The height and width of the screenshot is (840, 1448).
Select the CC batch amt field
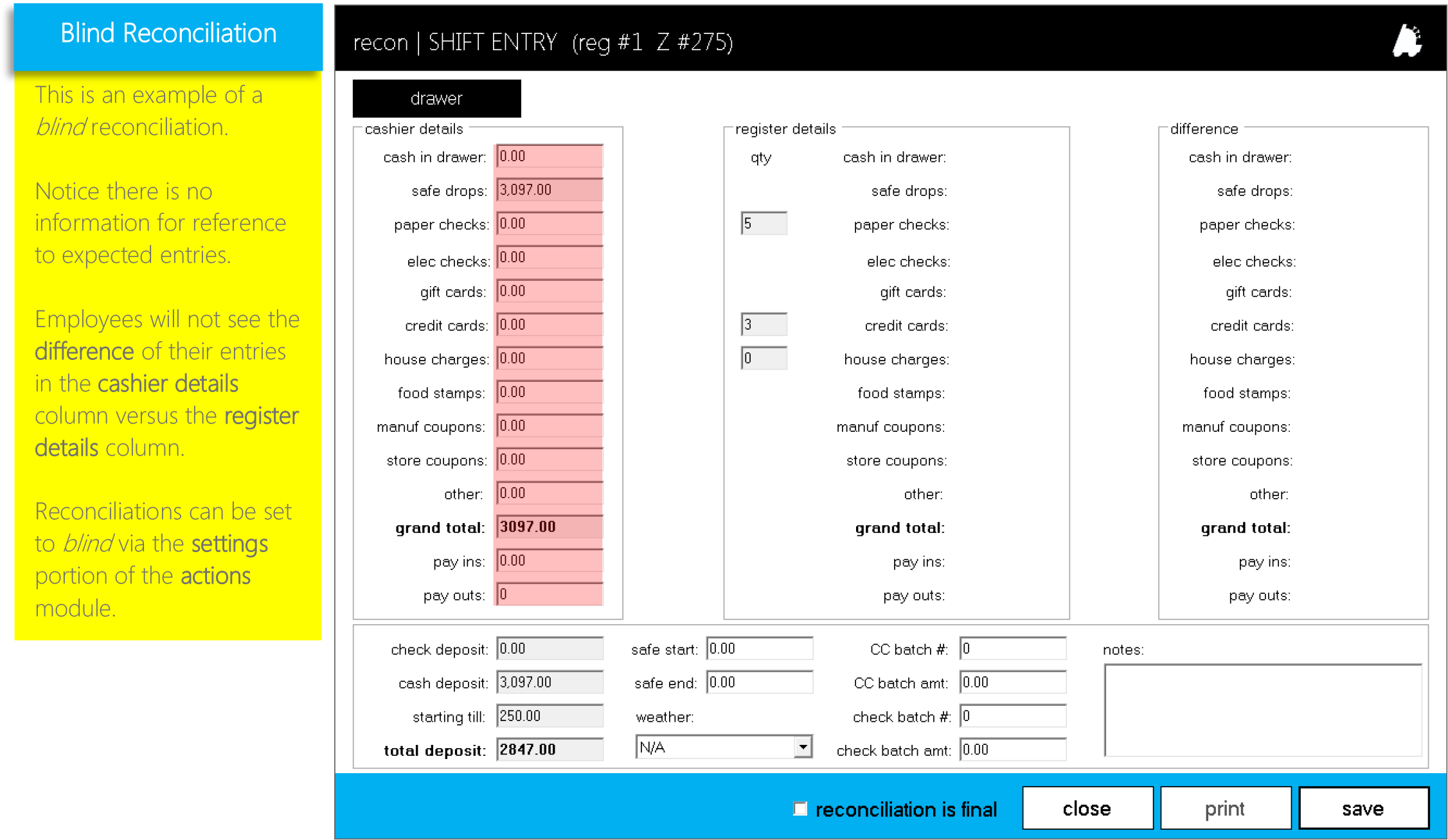[1013, 682]
